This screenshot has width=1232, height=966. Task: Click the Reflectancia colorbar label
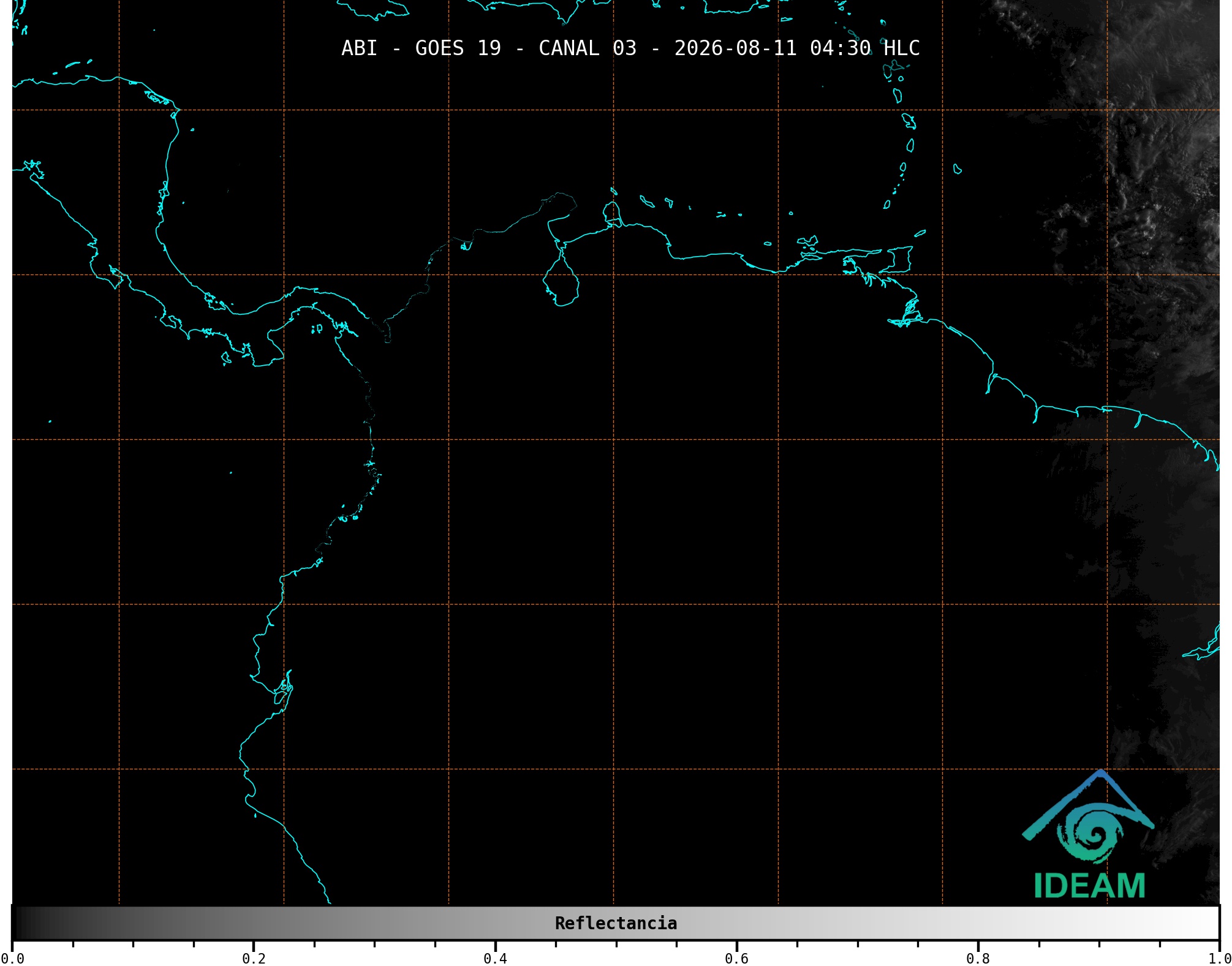click(616, 923)
